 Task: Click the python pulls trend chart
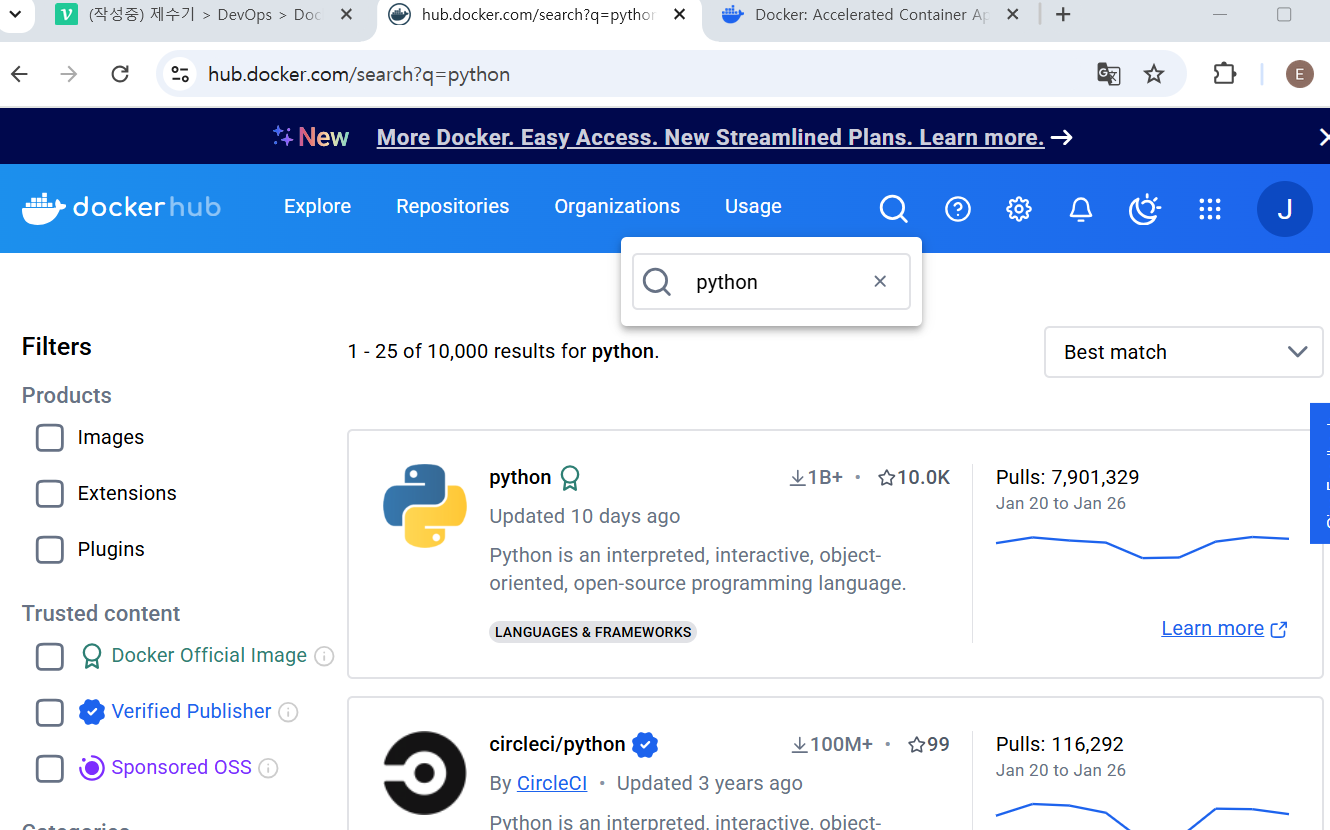click(x=1142, y=546)
